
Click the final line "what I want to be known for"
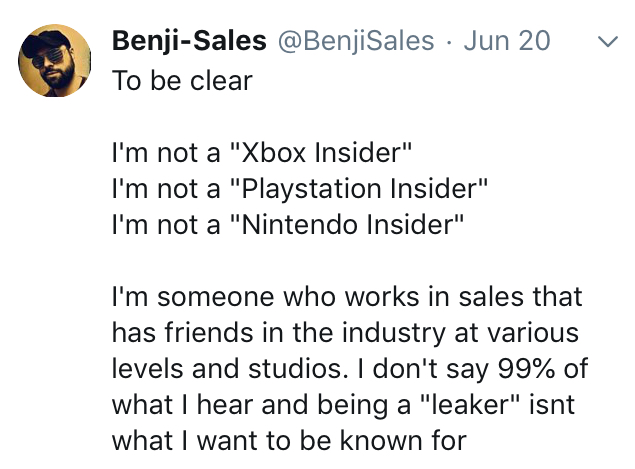[289, 441]
